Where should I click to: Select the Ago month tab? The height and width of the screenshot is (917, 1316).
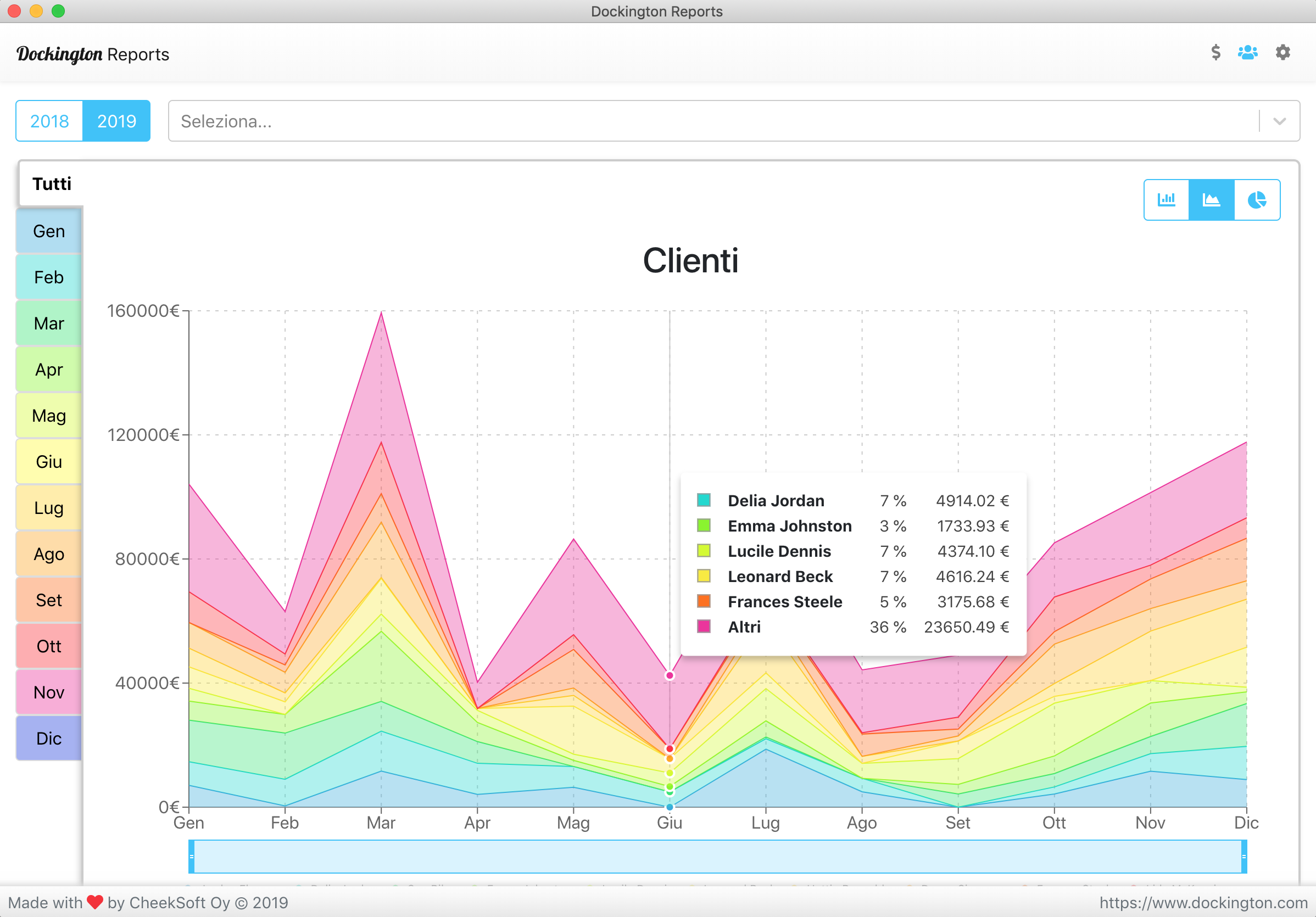point(49,554)
